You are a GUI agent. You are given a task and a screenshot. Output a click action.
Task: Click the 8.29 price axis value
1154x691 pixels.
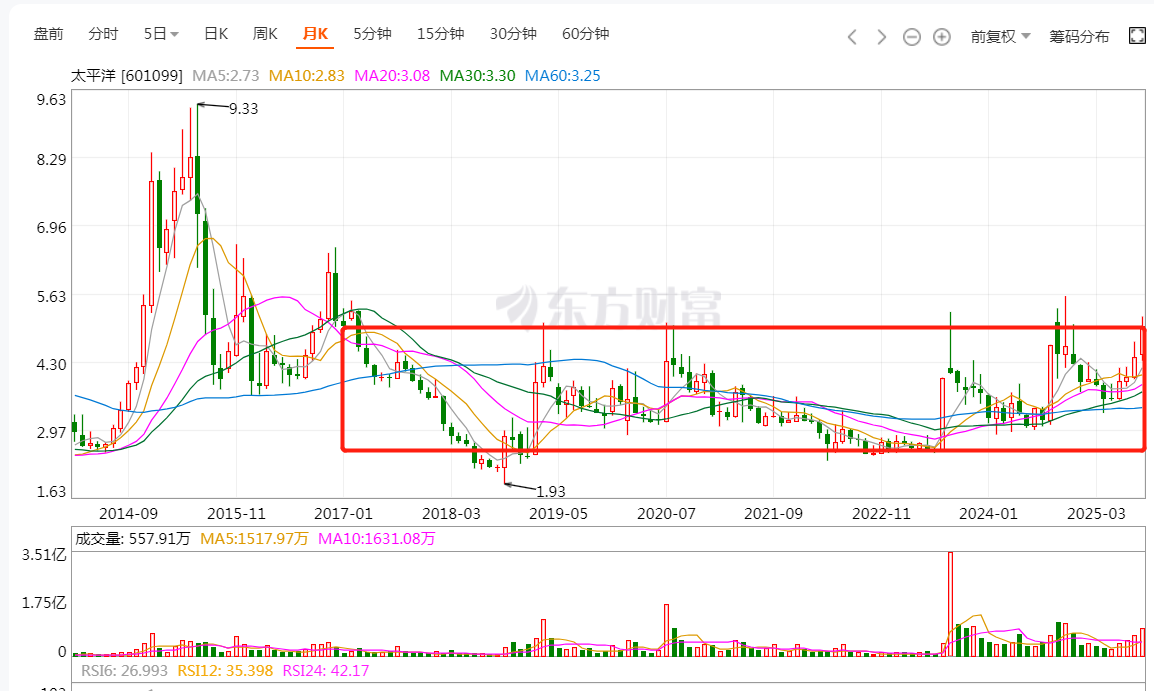click(52, 159)
